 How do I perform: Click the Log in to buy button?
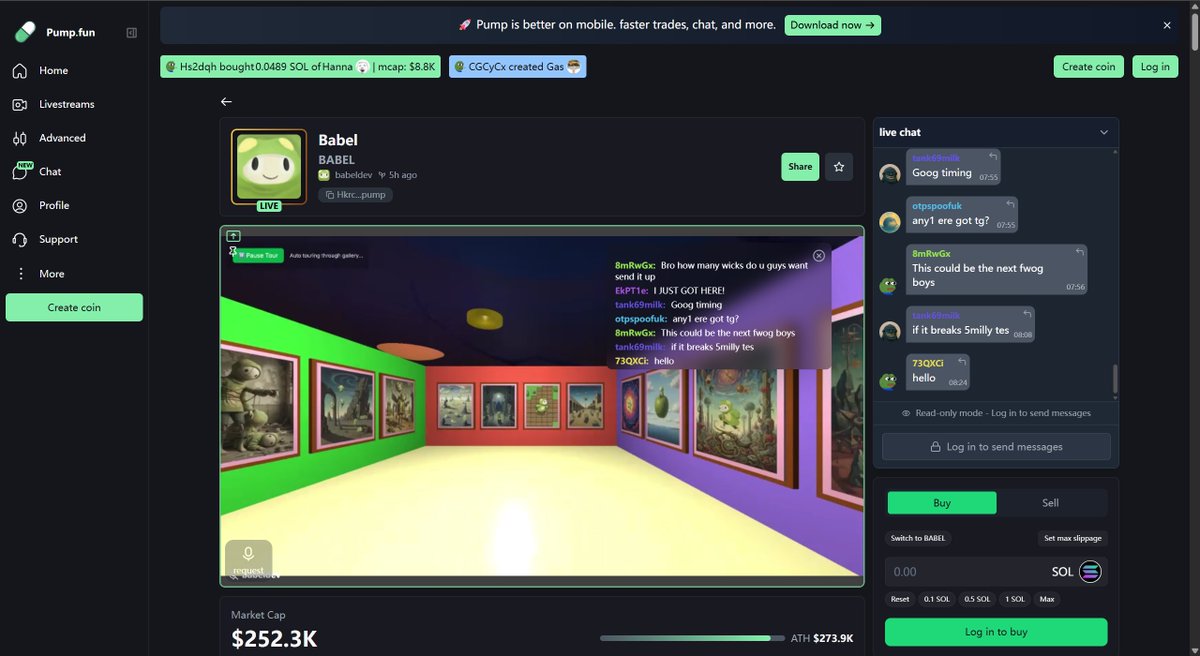click(996, 632)
